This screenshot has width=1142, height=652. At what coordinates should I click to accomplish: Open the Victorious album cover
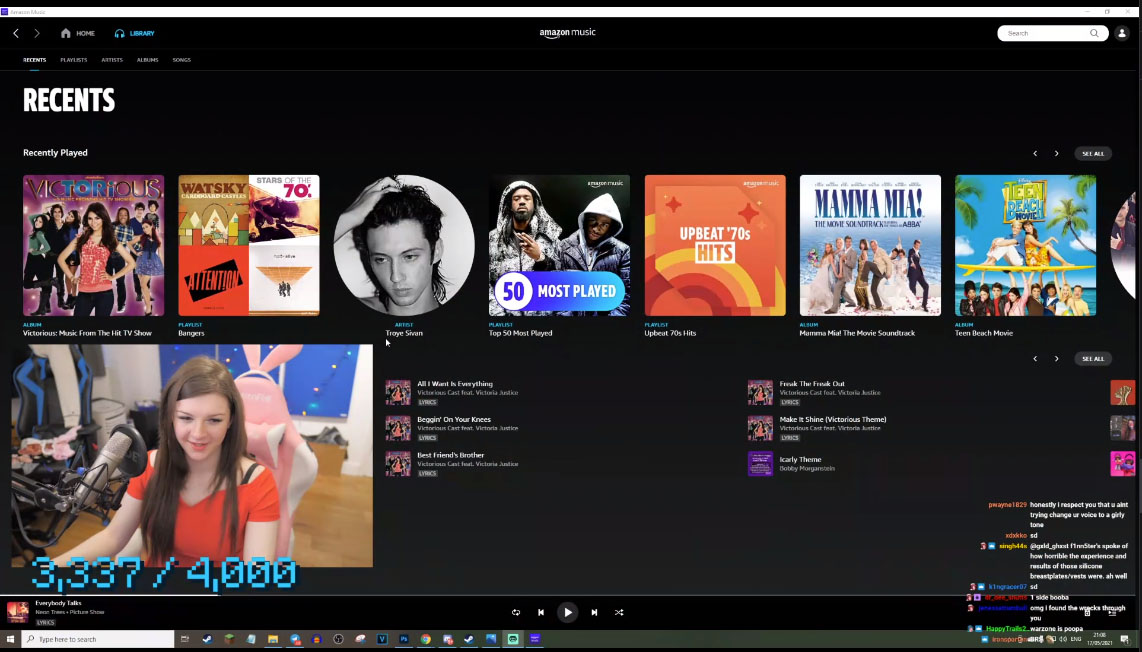click(x=93, y=246)
